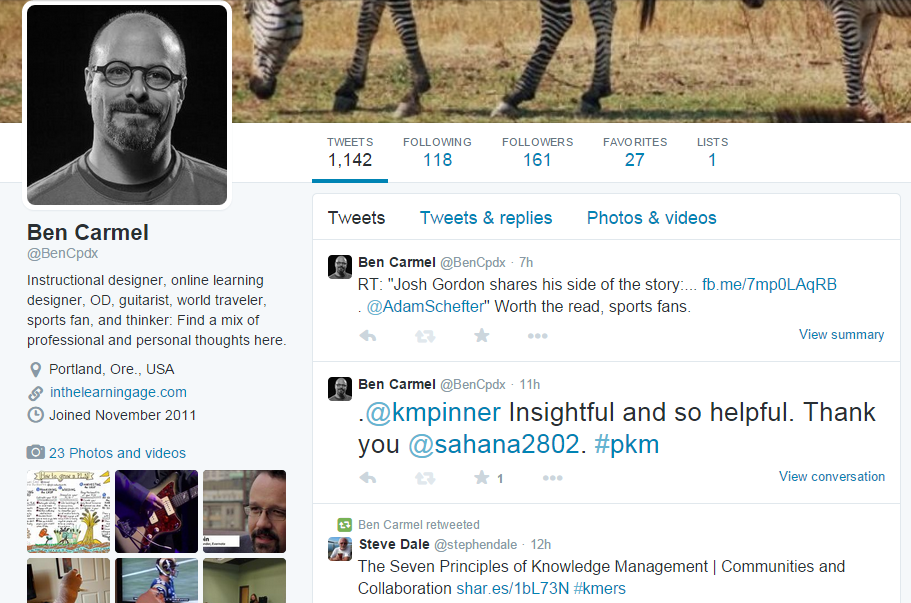
Task: Retweet the @kmpinner Insightful tweet
Action: 425,478
